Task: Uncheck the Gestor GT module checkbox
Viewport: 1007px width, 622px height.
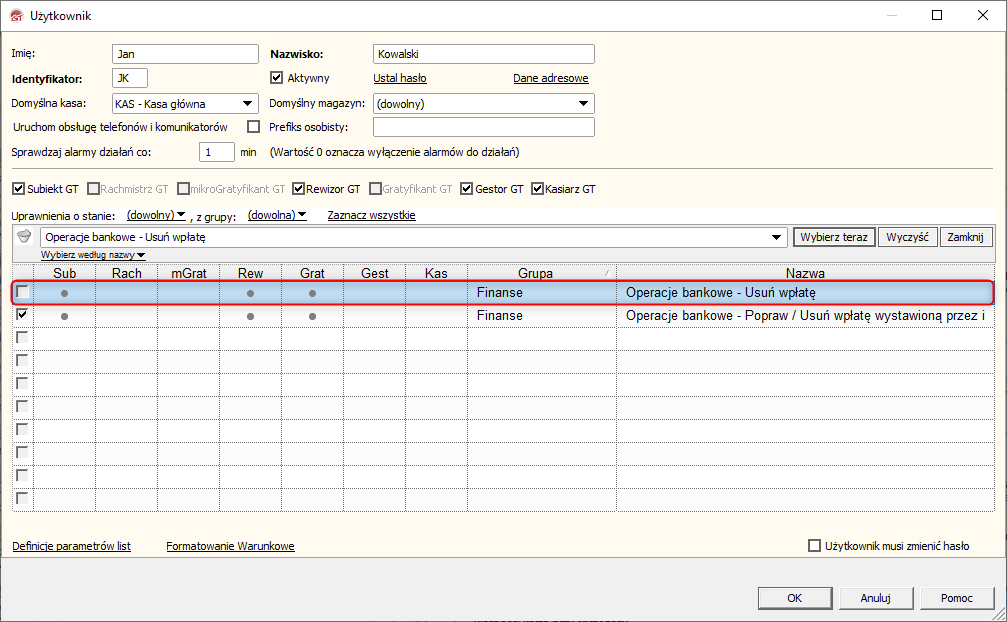Action: tap(467, 189)
